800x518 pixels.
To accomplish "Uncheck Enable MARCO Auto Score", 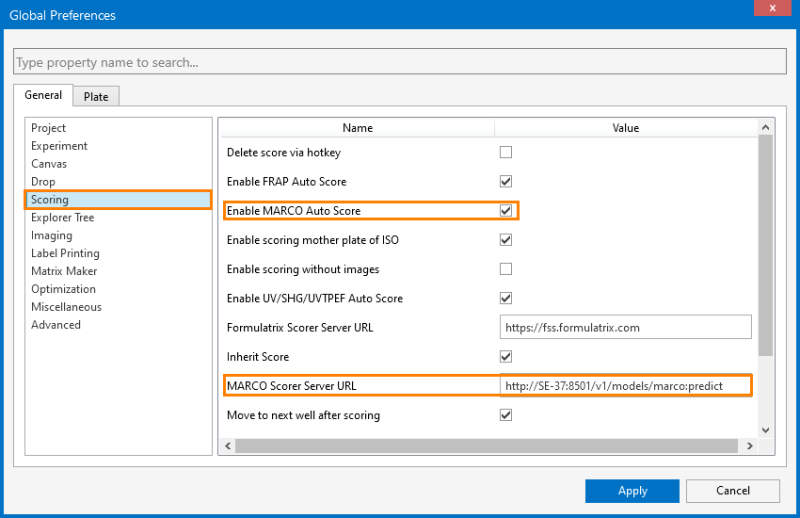I will pyautogui.click(x=506, y=211).
